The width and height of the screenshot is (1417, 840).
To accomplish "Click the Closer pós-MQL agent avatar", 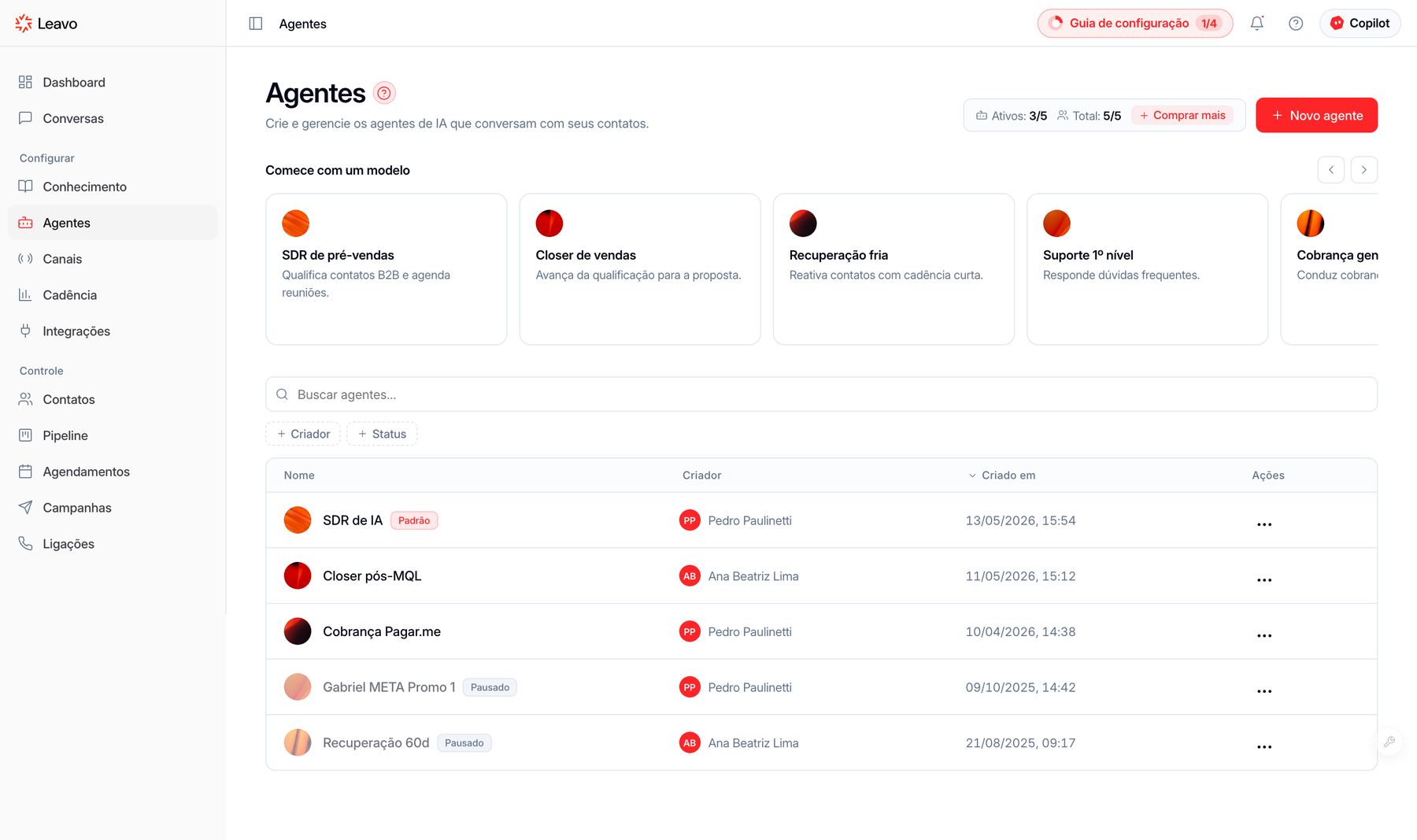I will click(298, 576).
